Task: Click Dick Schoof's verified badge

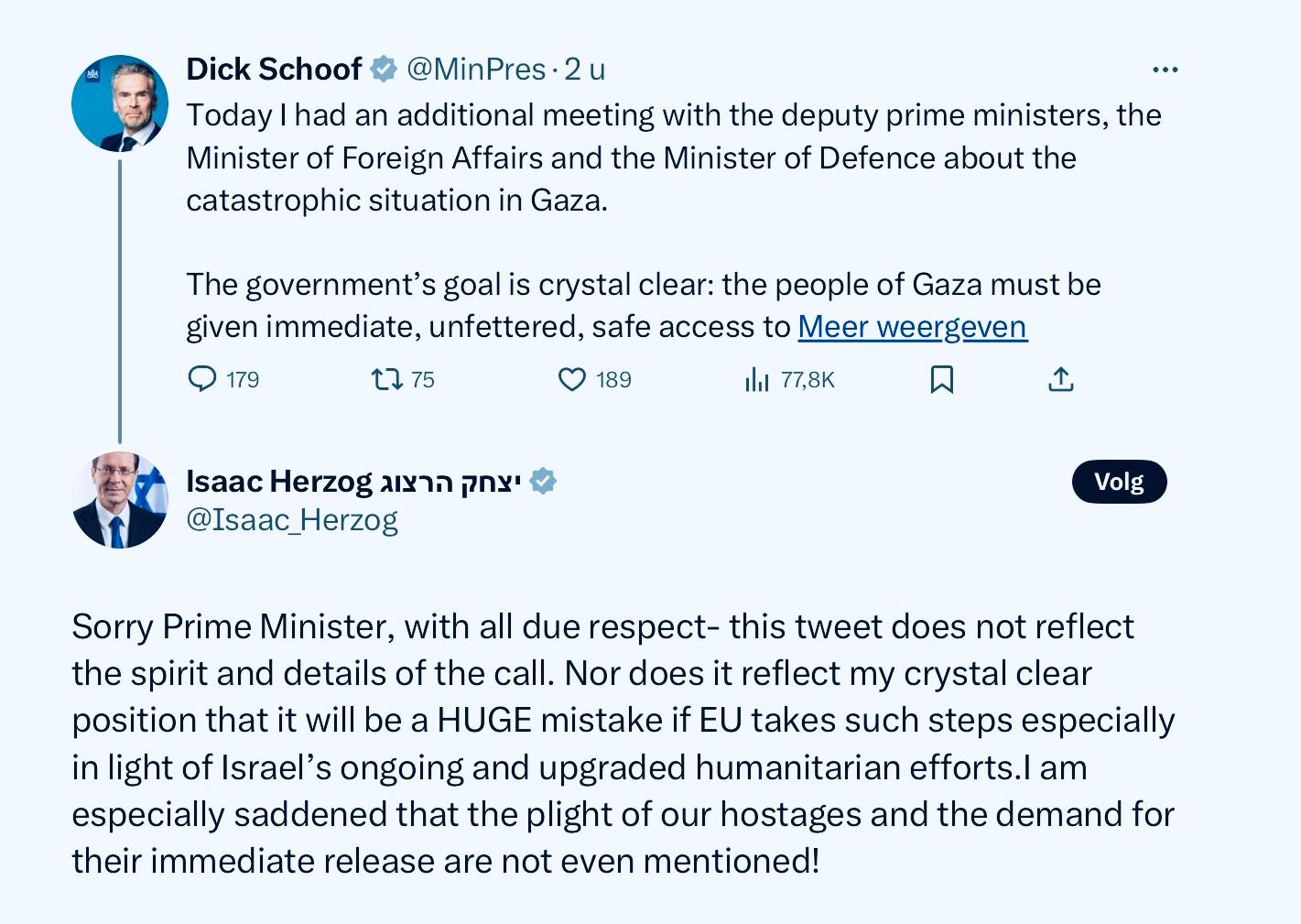Action: tap(384, 69)
